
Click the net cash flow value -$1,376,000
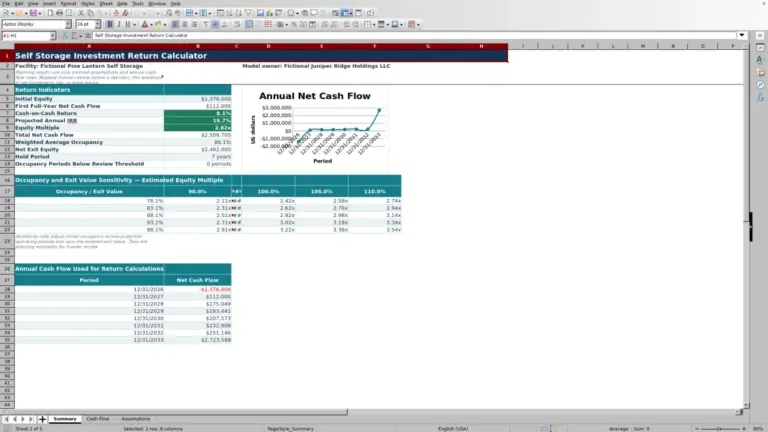pyautogui.click(x=197, y=289)
